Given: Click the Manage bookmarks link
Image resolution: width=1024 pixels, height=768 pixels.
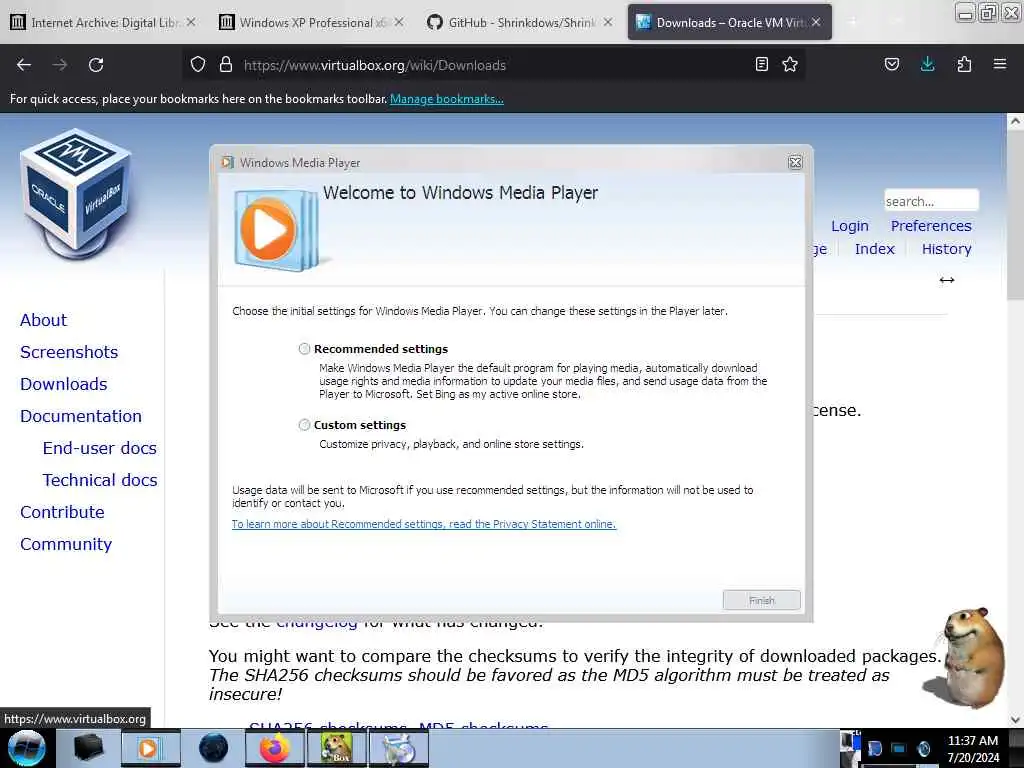Looking at the screenshot, I should tap(447, 99).
